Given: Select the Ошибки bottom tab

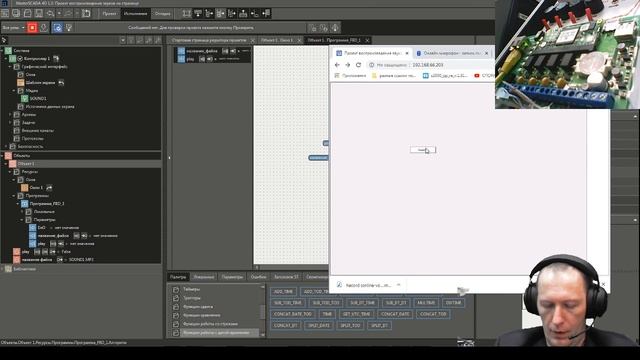Looking at the screenshot, I should coord(258,277).
